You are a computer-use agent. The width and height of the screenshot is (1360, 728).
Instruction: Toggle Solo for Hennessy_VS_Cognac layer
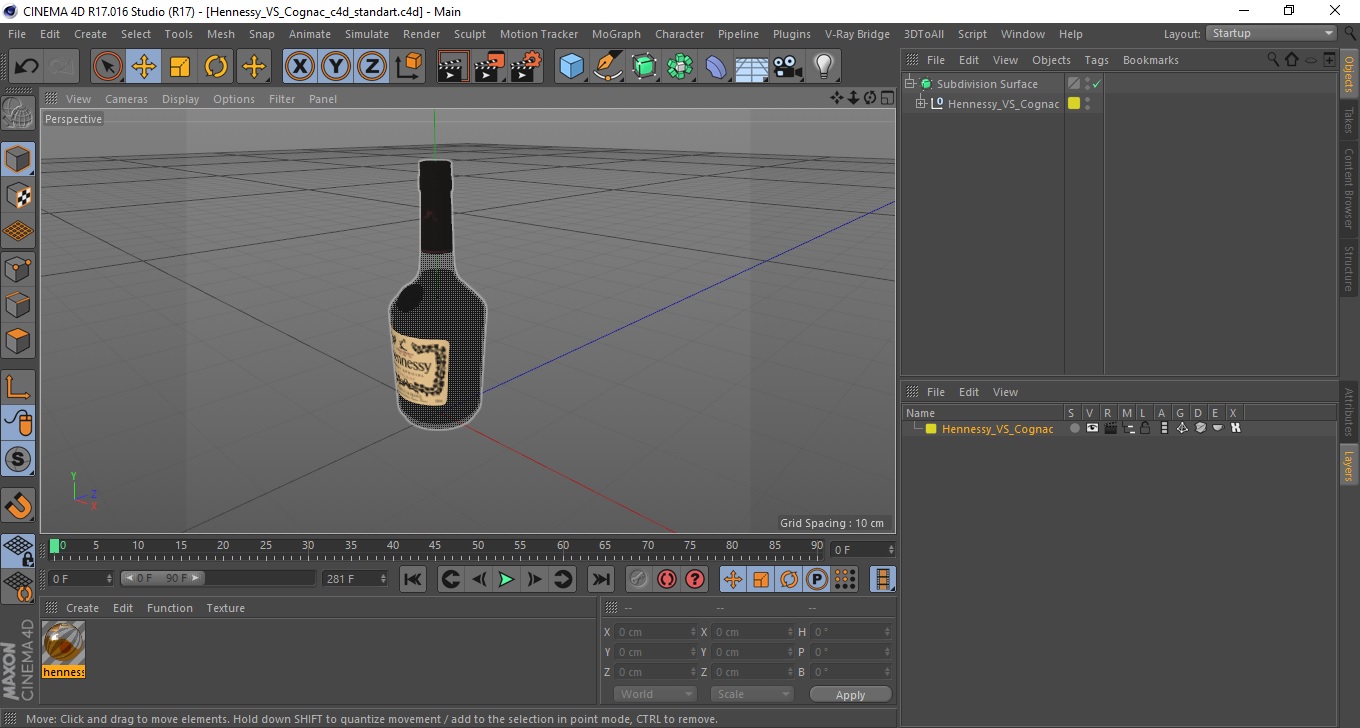click(x=1074, y=428)
